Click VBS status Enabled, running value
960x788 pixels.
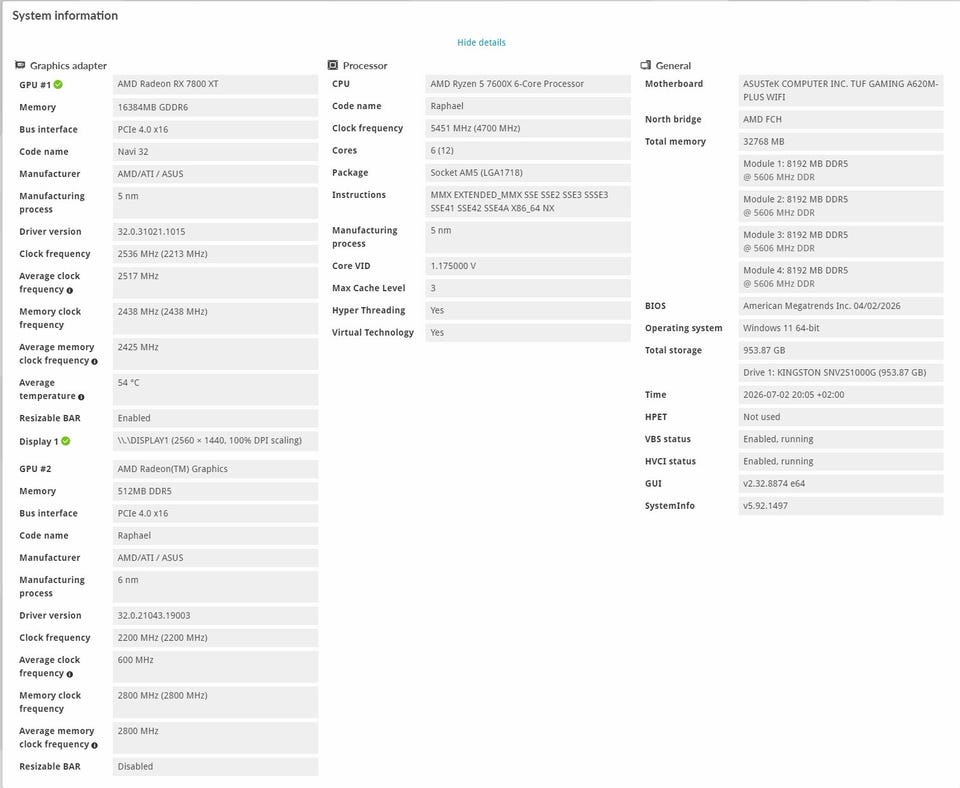[x=841, y=439]
